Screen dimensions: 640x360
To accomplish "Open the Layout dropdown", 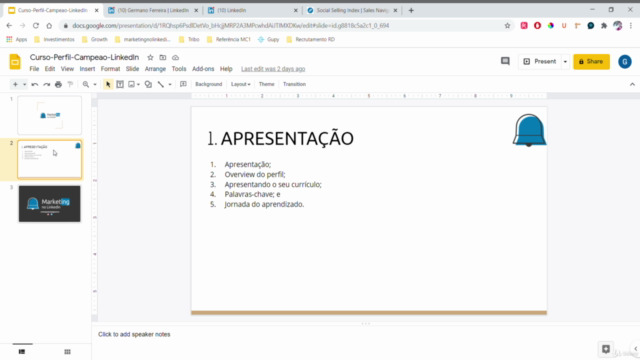I will [x=240, y=84].
